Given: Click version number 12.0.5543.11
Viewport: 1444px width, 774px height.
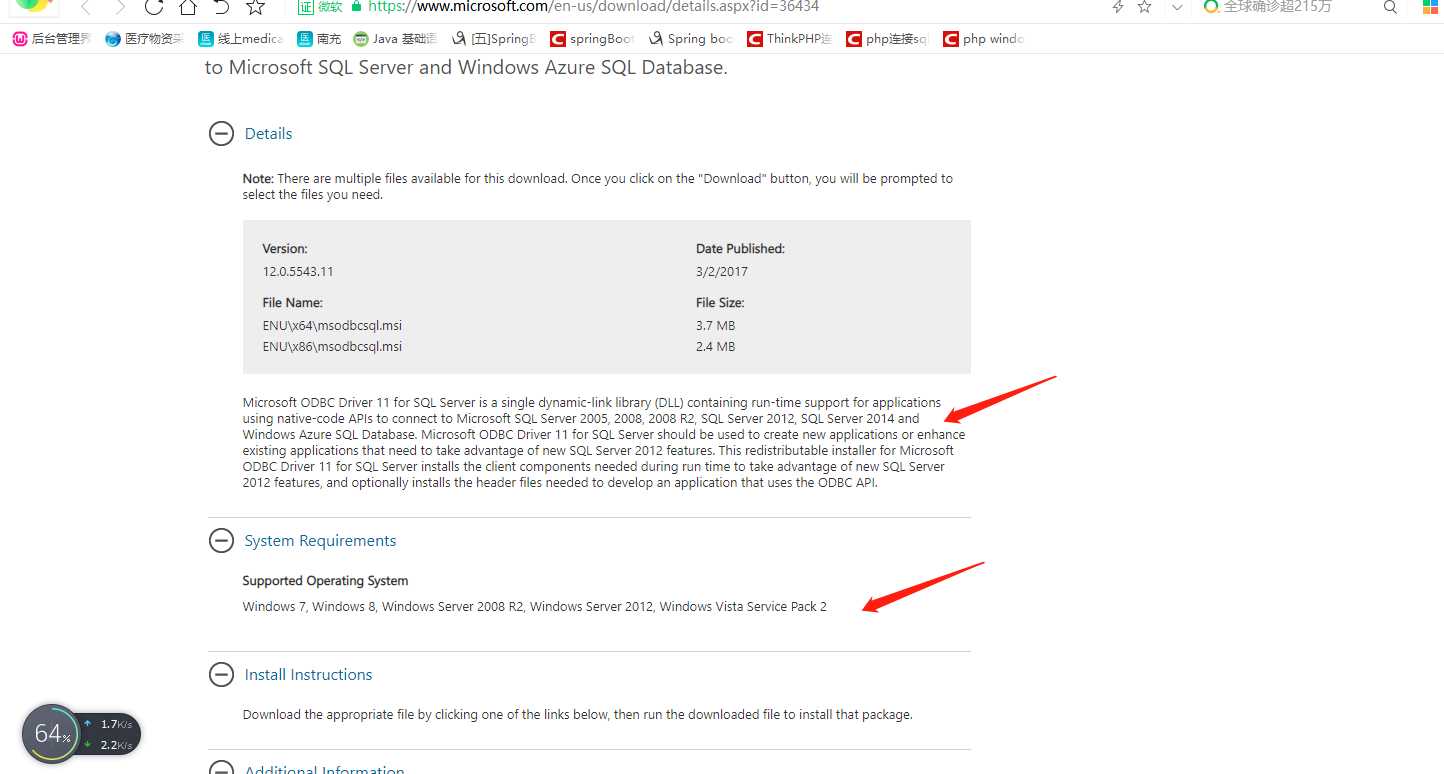Looking at the screenshot, I should (x=298, y=272).
